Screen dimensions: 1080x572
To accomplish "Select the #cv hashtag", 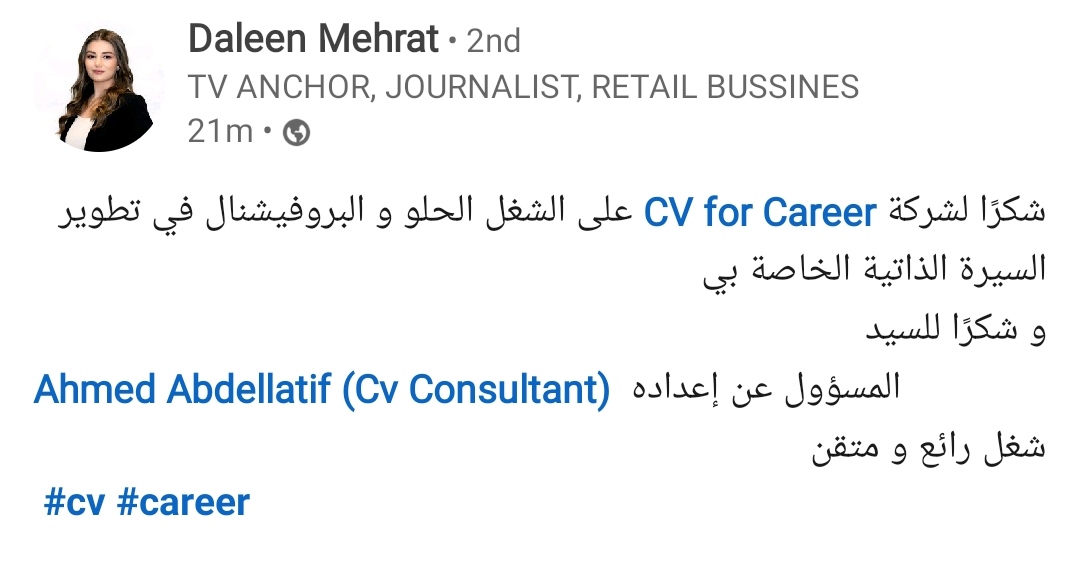I will 74,502.
